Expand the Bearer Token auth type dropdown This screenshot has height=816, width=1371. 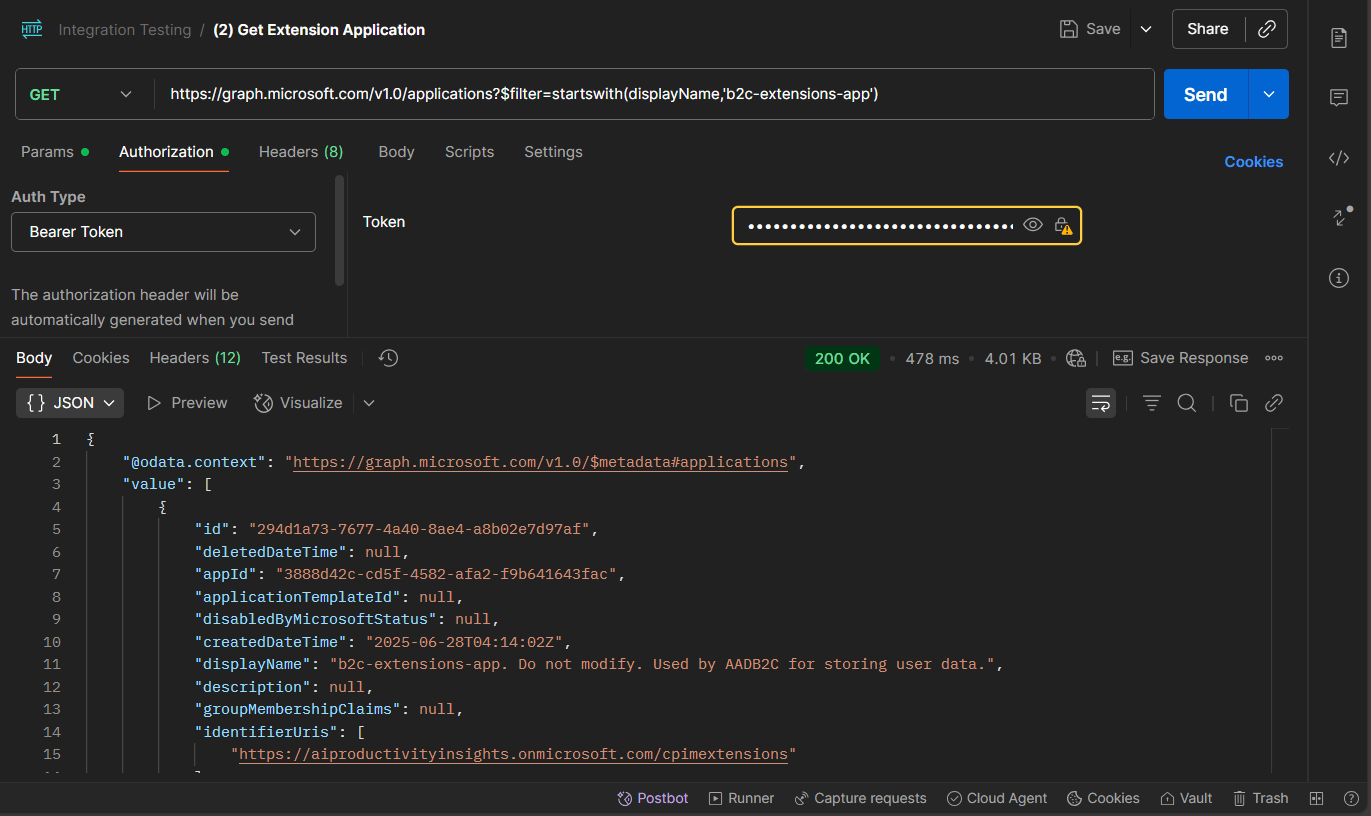coord(163,232)
